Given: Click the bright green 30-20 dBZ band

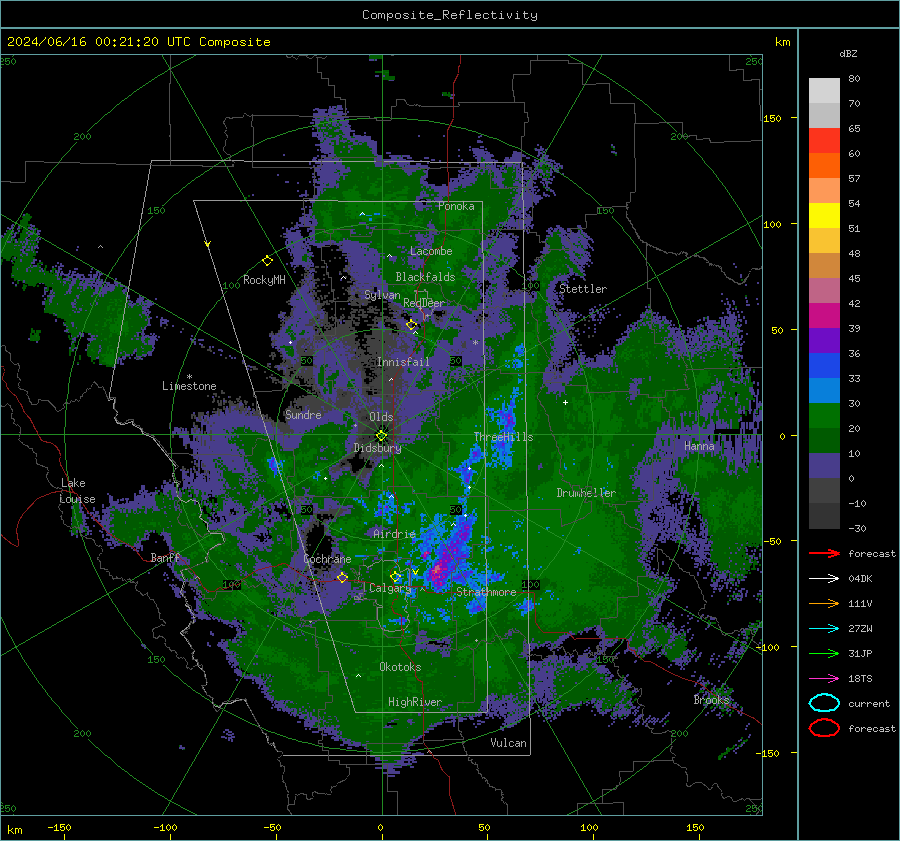Looking at the screenshot, I should click(x=824, y=416).
